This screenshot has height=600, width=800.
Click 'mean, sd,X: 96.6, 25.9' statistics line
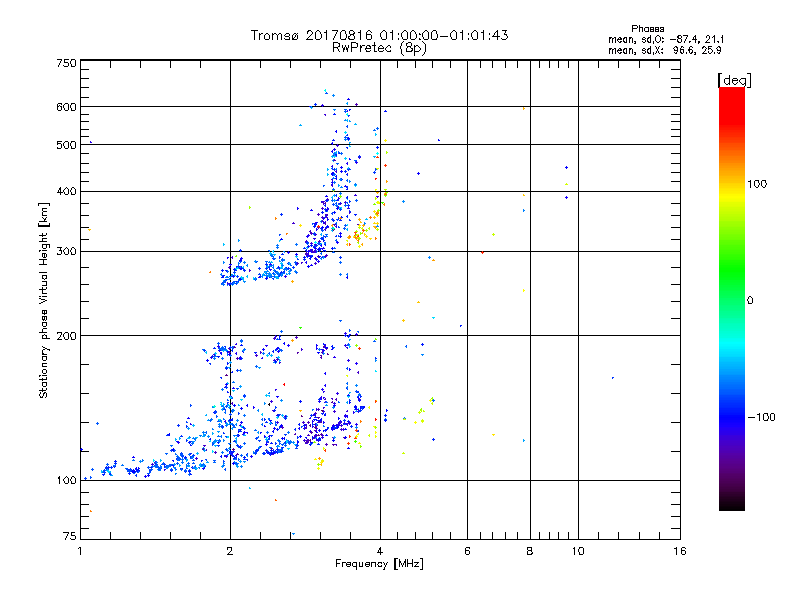click(x=665, y=51)
